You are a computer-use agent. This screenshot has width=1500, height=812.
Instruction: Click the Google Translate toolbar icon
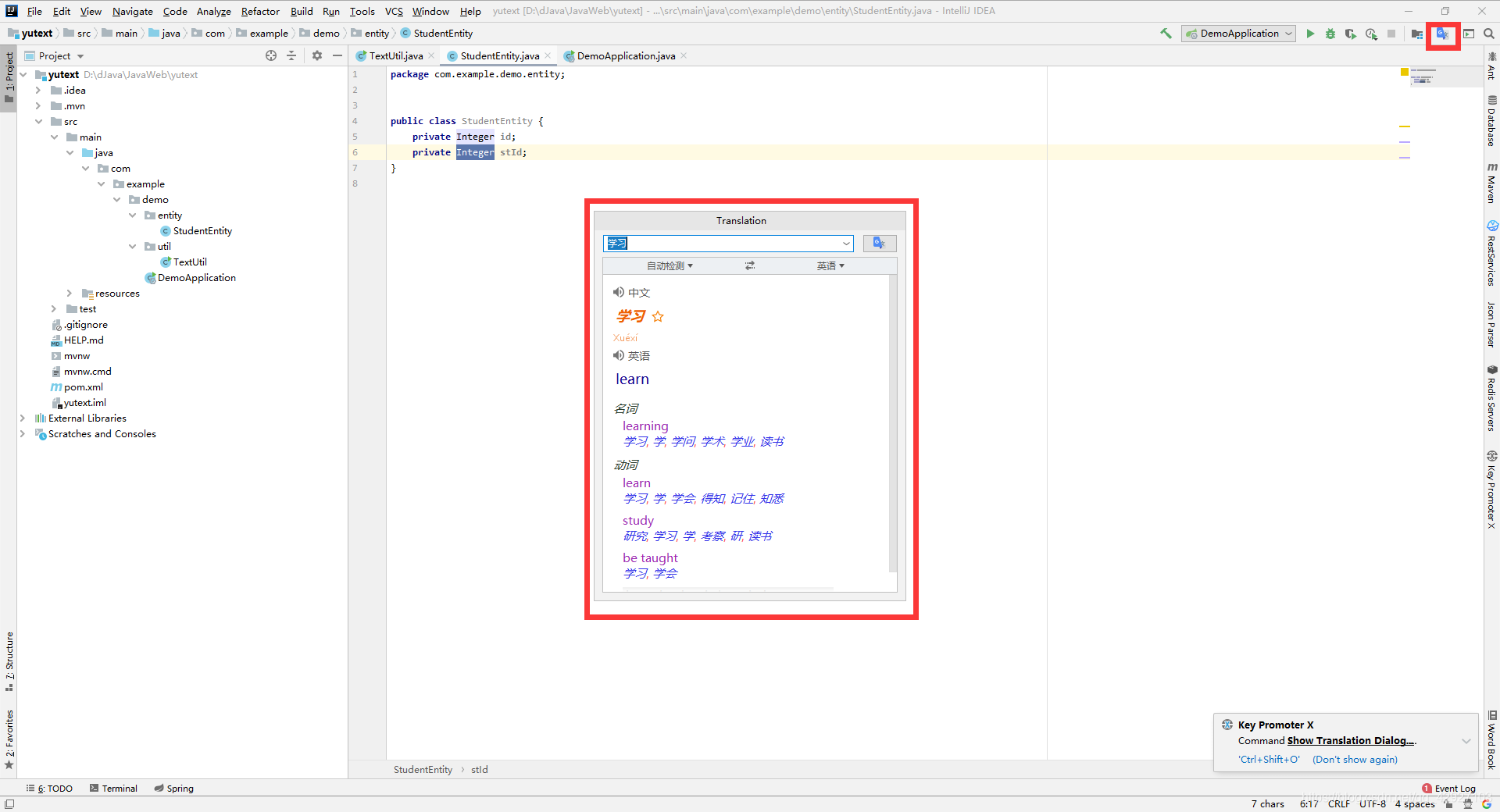1442,34
